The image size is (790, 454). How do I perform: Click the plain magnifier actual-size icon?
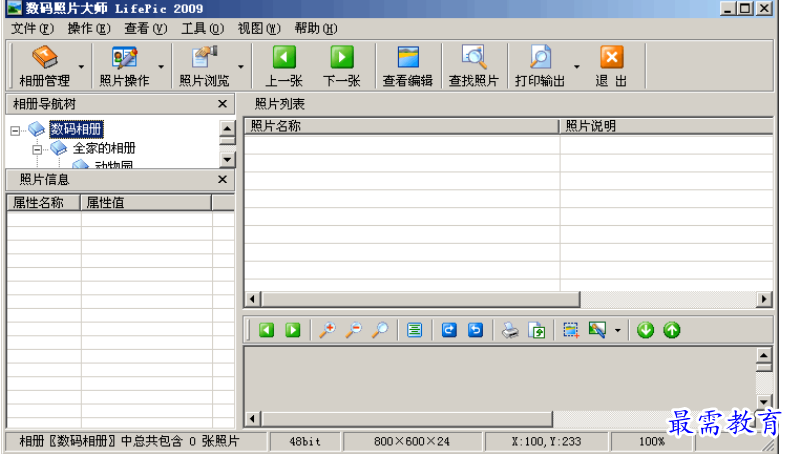tap(380, 330)
